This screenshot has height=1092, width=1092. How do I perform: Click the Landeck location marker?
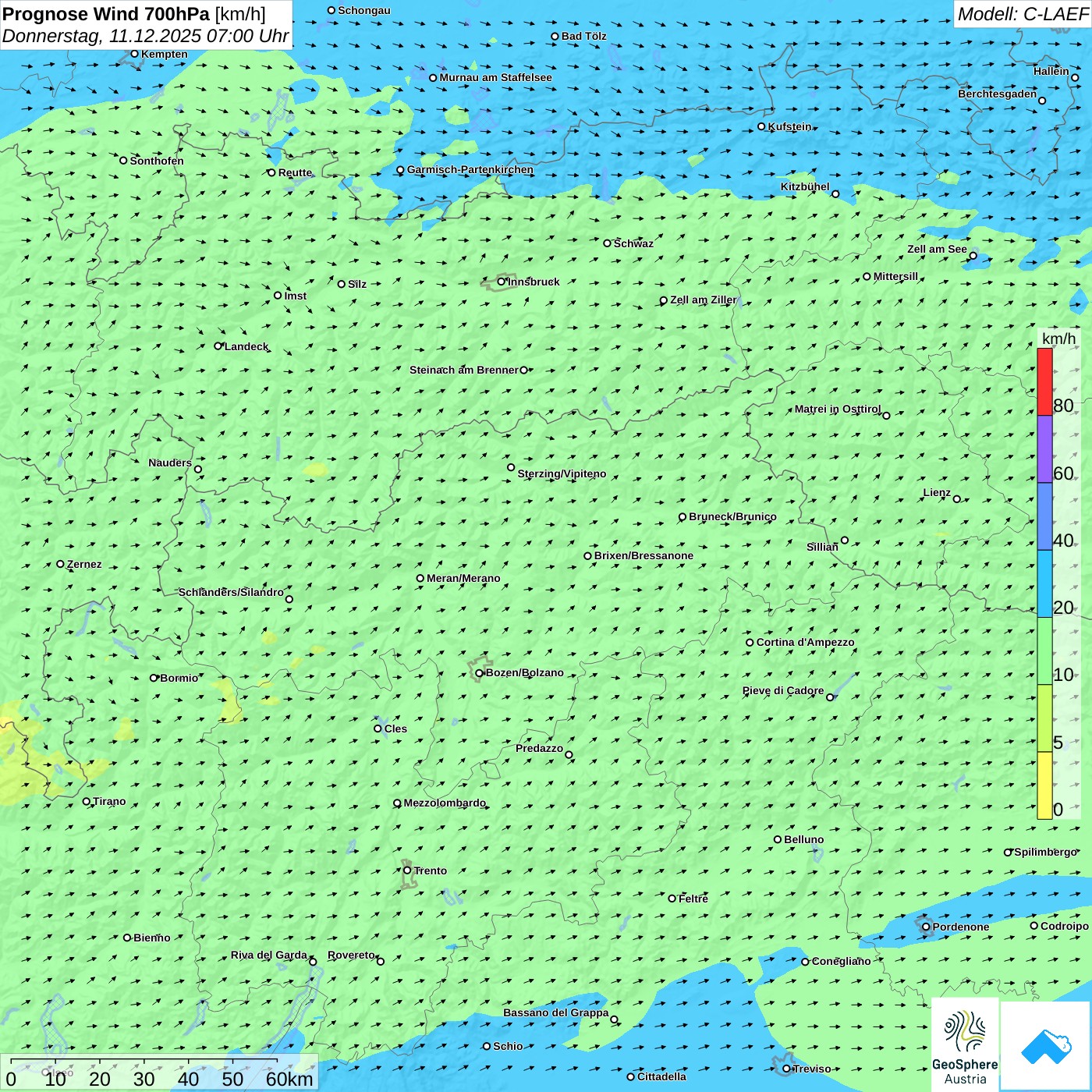(218, 346)
